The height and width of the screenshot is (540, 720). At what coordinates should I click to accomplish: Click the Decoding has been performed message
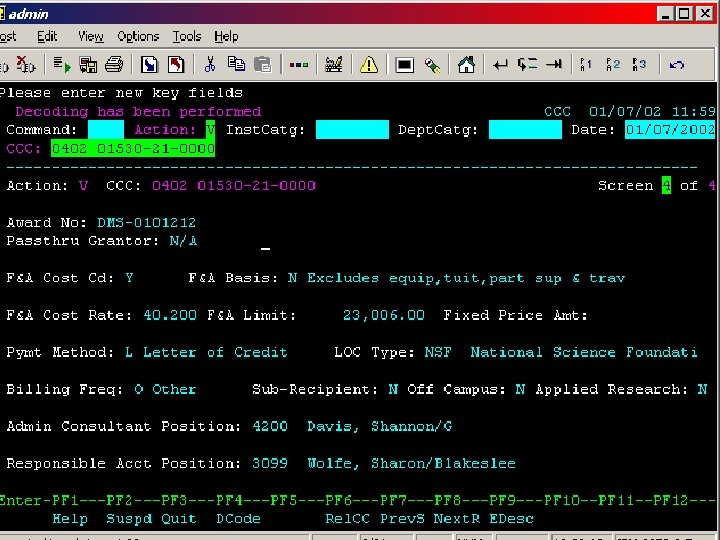[138, 112]
